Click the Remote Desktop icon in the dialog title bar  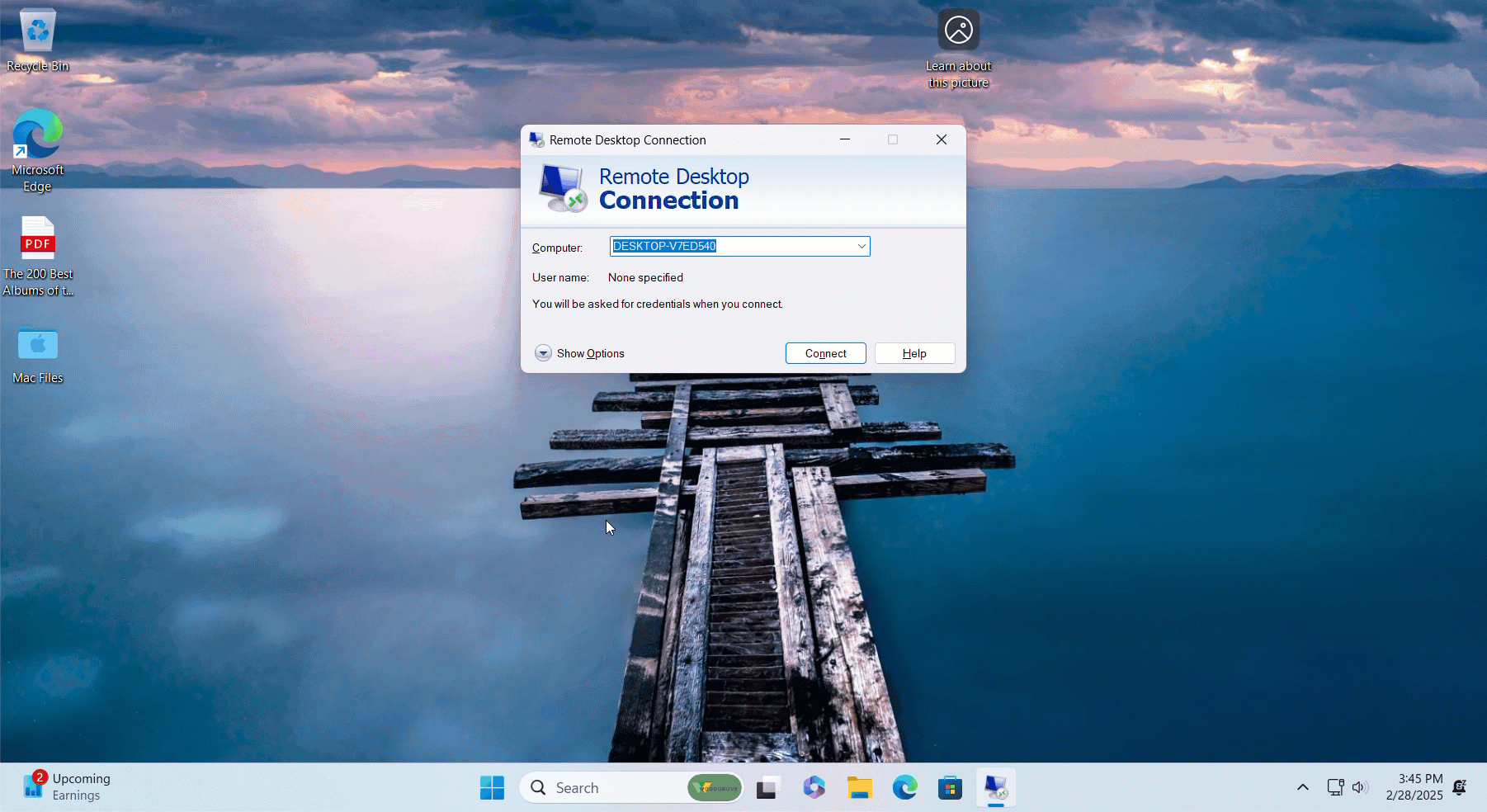[536, 139]
